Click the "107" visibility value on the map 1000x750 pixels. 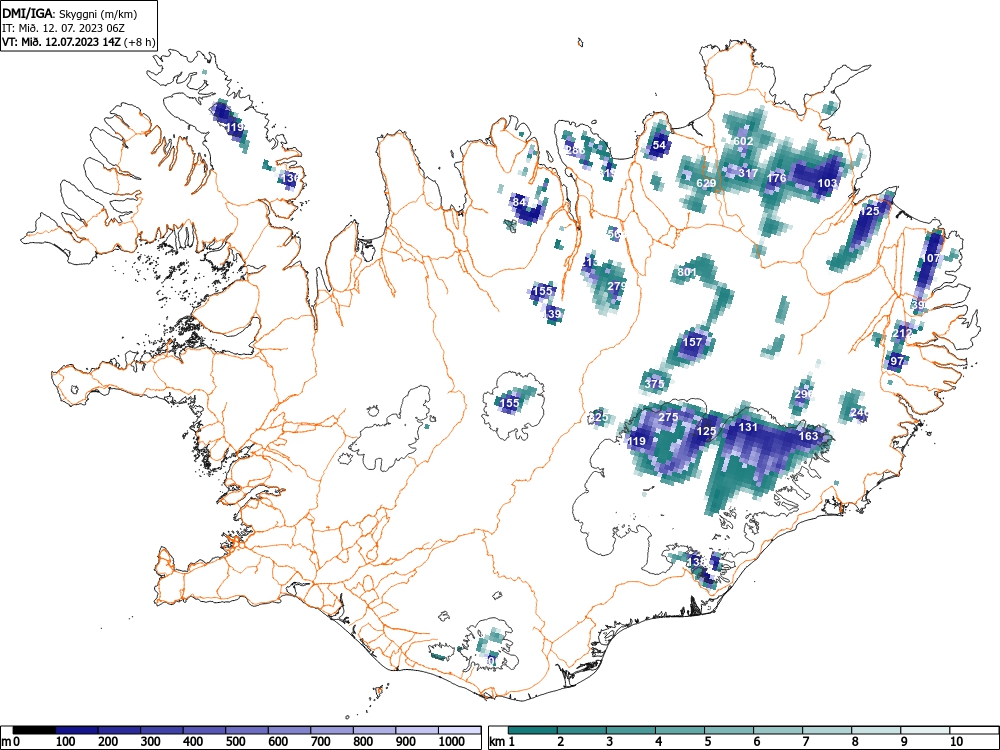coord(930,258)
